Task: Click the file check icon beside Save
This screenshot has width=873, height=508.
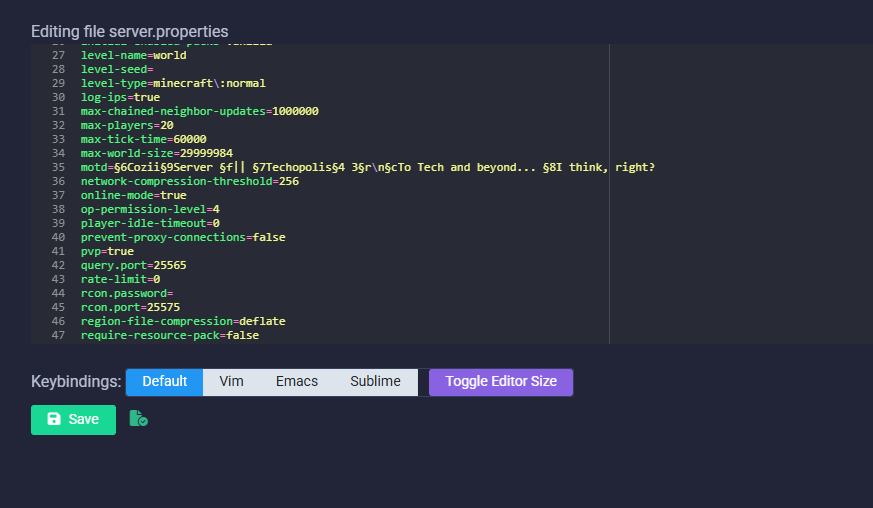Action: point(138,419)
